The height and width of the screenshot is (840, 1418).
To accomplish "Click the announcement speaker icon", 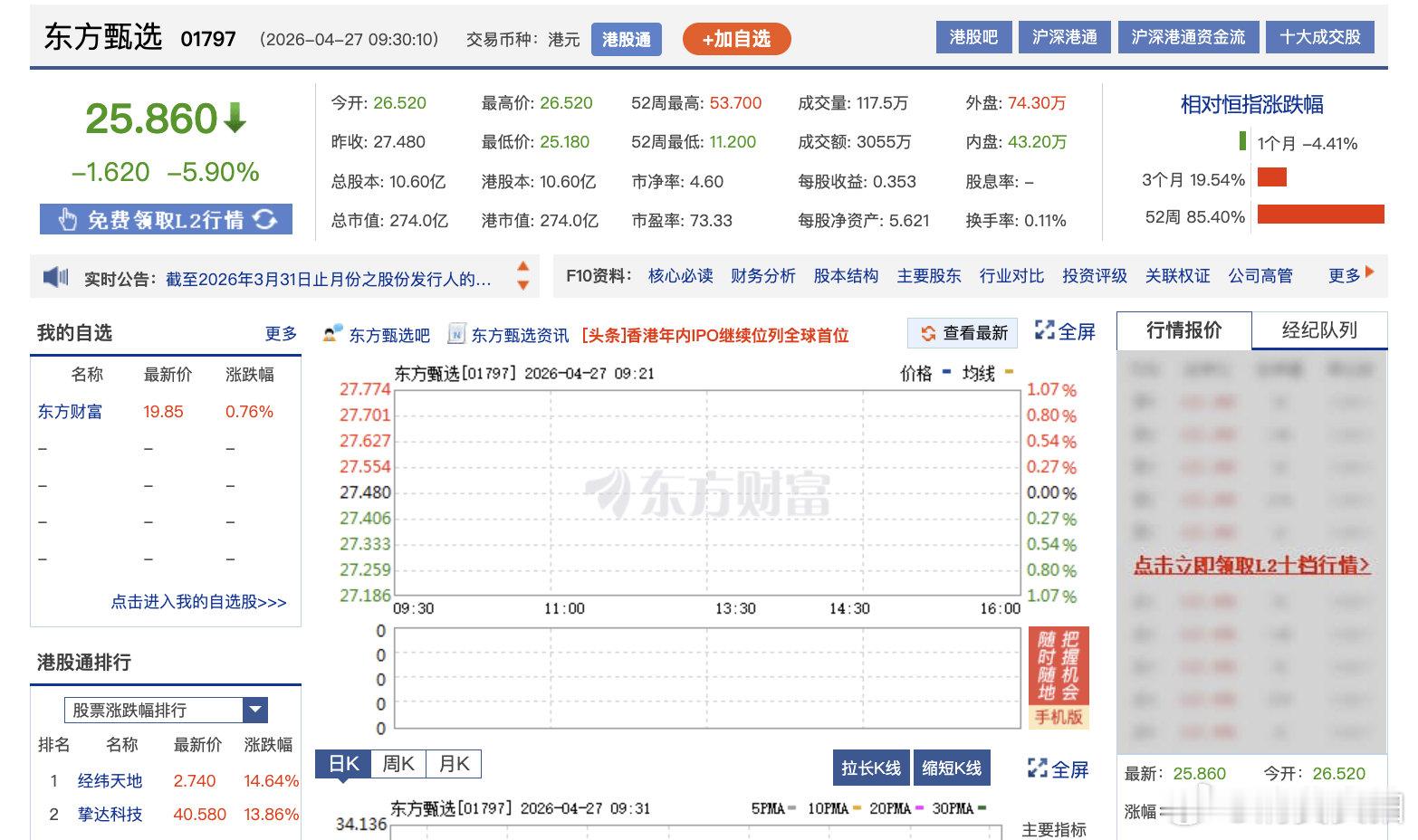I will (x=55, y=277).
